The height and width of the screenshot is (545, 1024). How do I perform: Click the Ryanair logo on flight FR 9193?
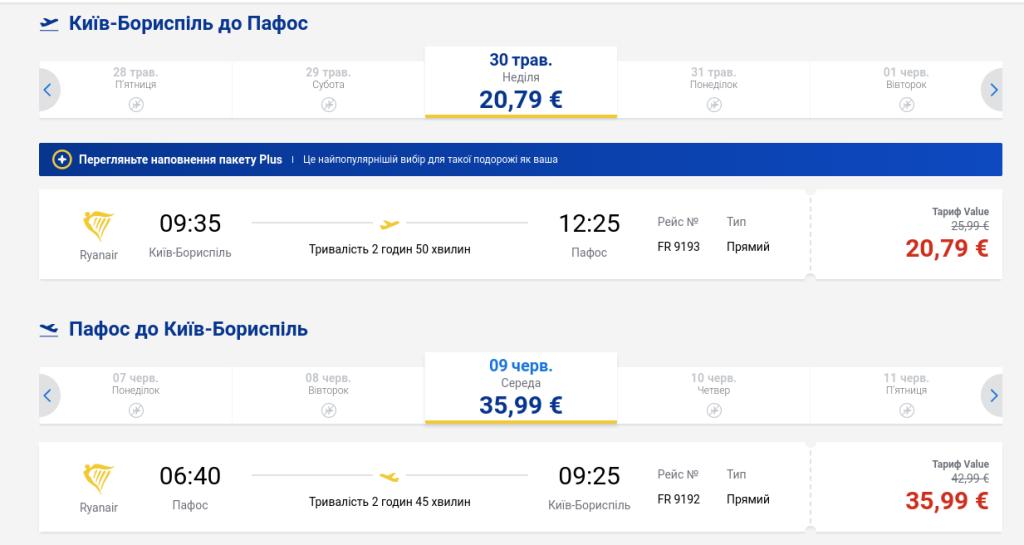click(98, 226)
